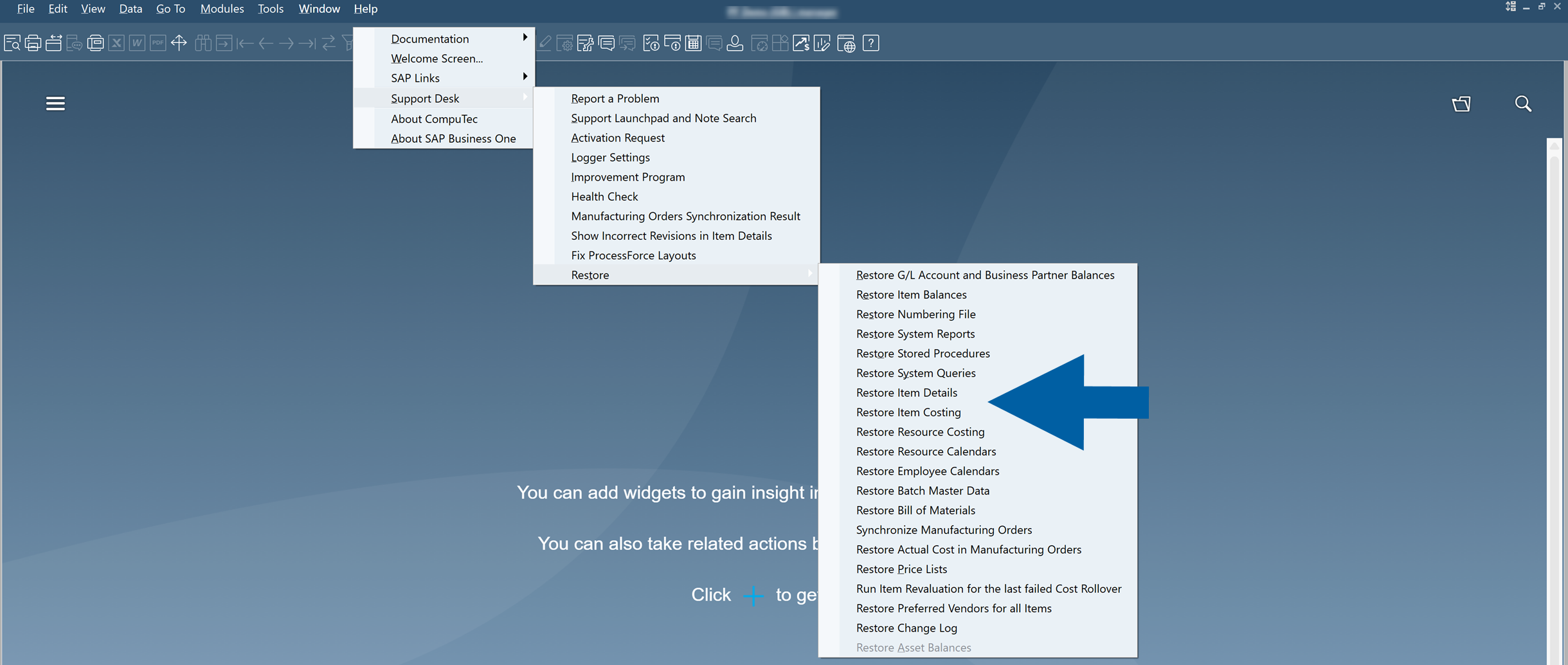Expand the Restore submenu entry

click(676, 275)
